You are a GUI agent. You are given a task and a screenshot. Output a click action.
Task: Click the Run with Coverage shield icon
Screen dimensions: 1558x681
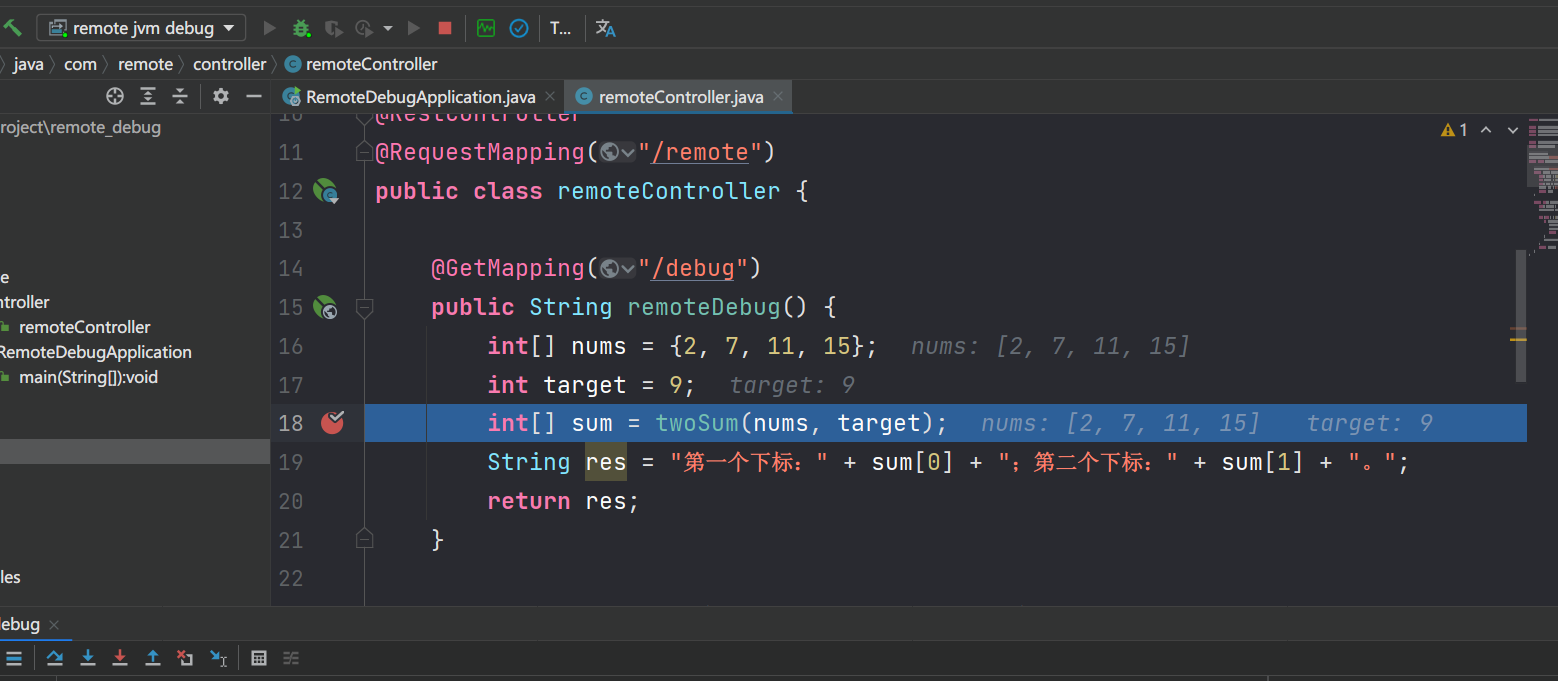333,28
